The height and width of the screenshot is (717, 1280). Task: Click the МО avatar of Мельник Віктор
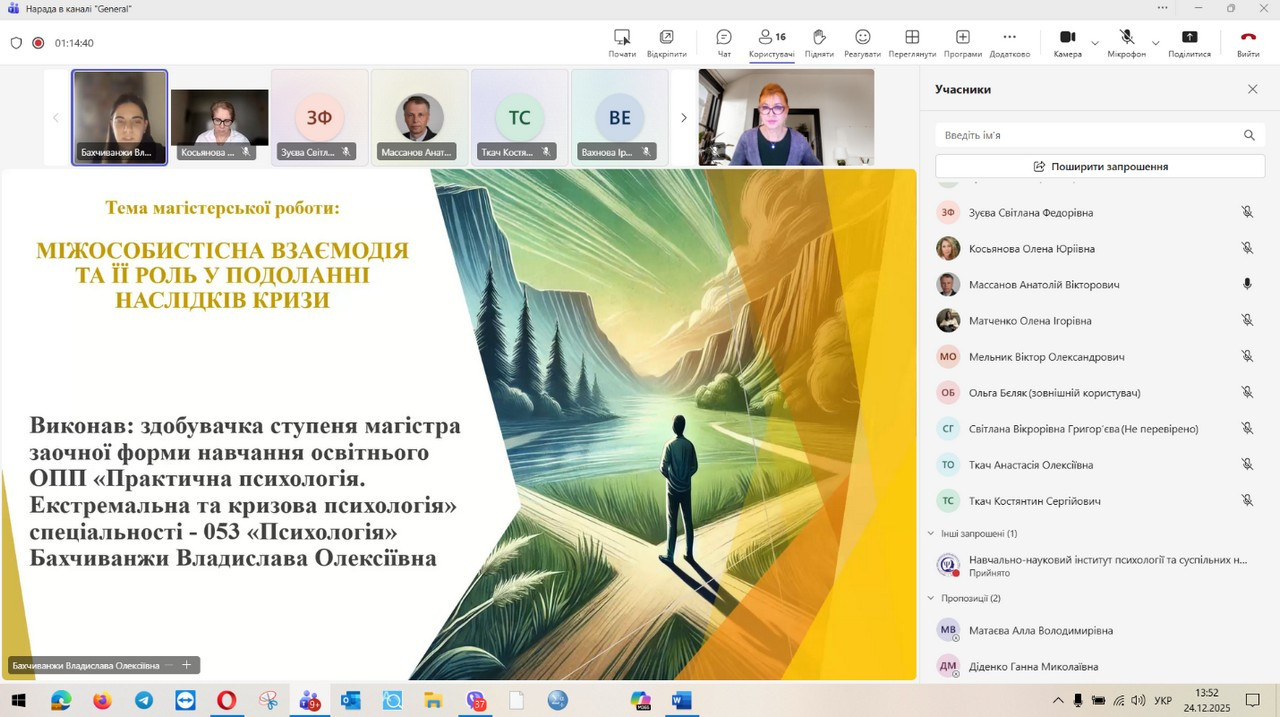(x=948, y=356)
